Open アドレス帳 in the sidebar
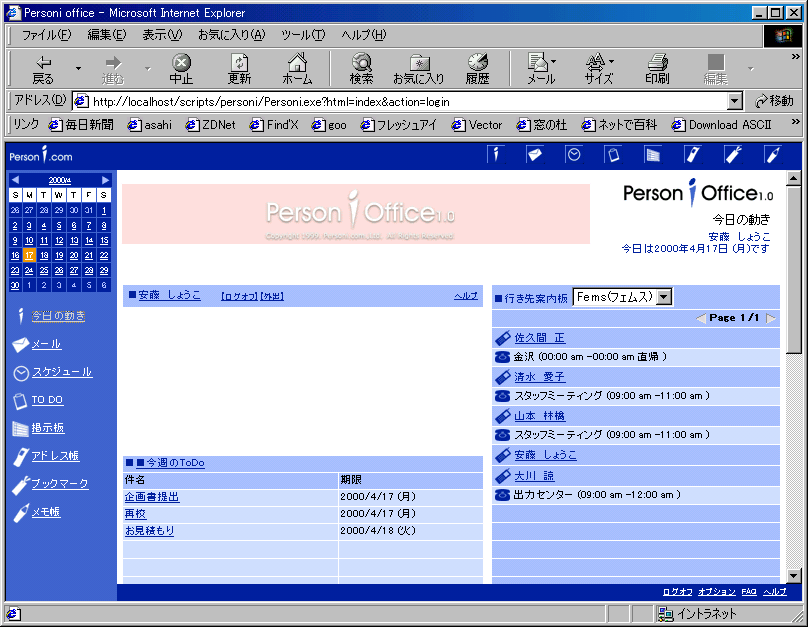Screen dimensions: 808x627 point(55,455)
